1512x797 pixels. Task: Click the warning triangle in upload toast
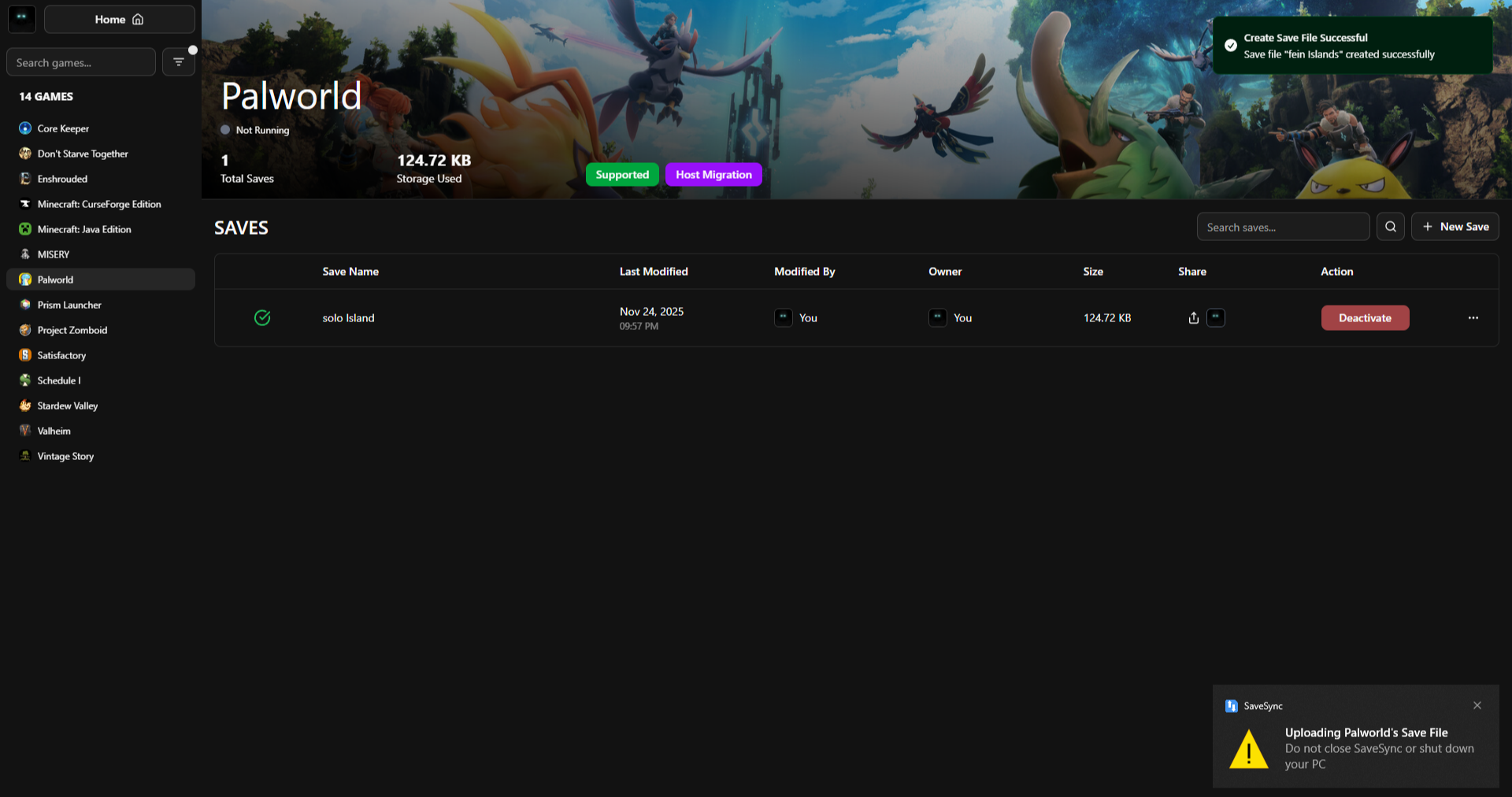(x=1249, y=748)
